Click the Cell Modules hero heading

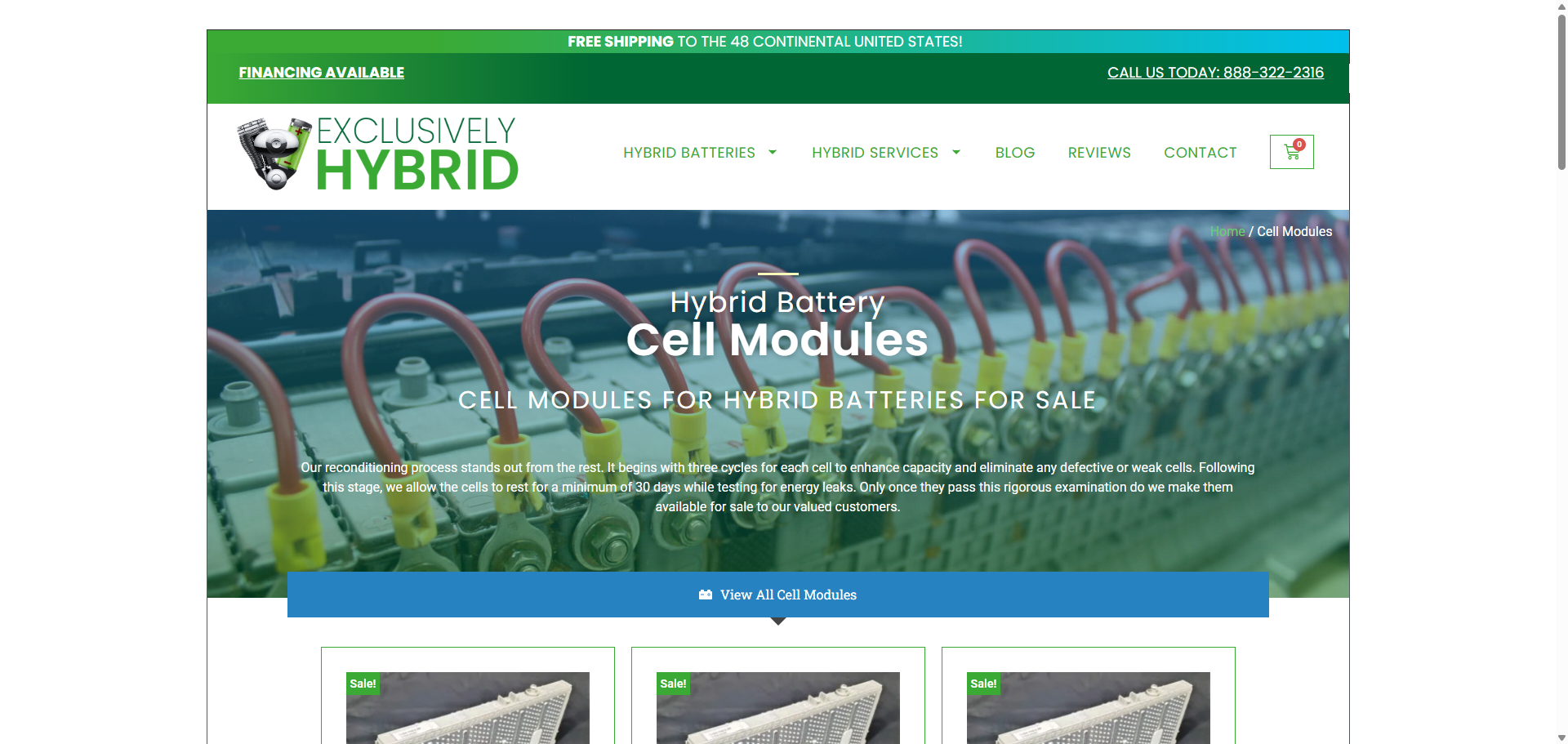click(777, 340)
